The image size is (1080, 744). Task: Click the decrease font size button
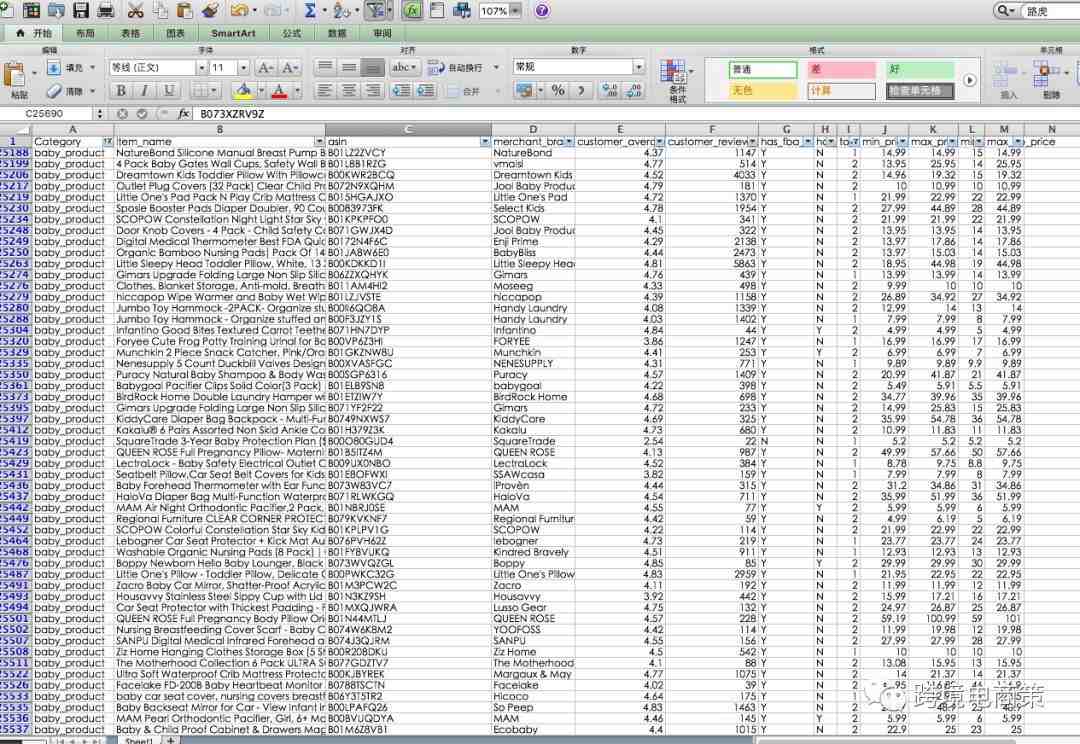(290, 68)
